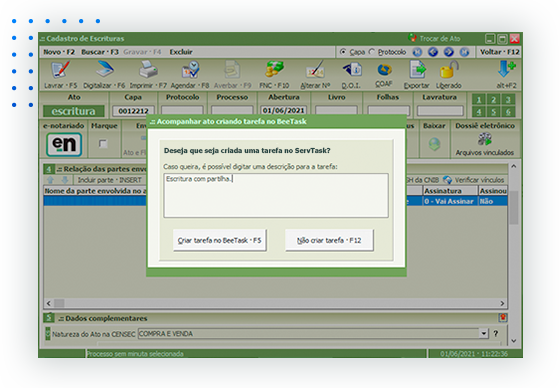Image resolution: width=560 pixels, height=388 pixels.
Task: Switch to section 1 number tab
Action: tap(479, 99)
